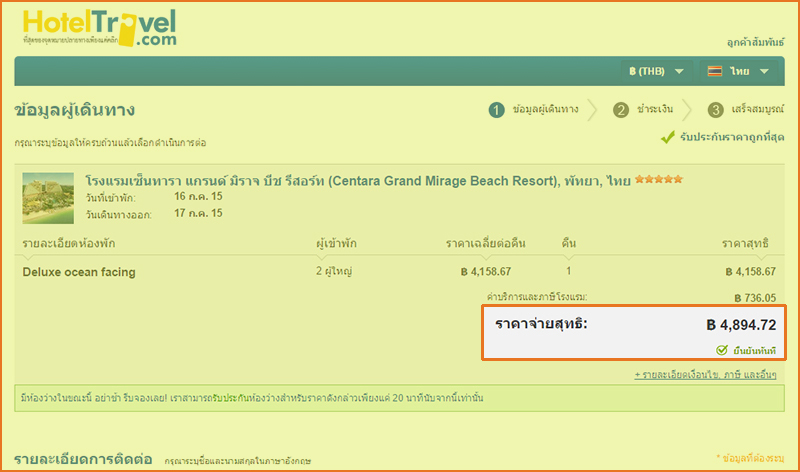The width and height of the screenshot is (800, 472).
Task: Select the ข้อมูลผู้เดินทาง step label
Action: coord(545,110)
